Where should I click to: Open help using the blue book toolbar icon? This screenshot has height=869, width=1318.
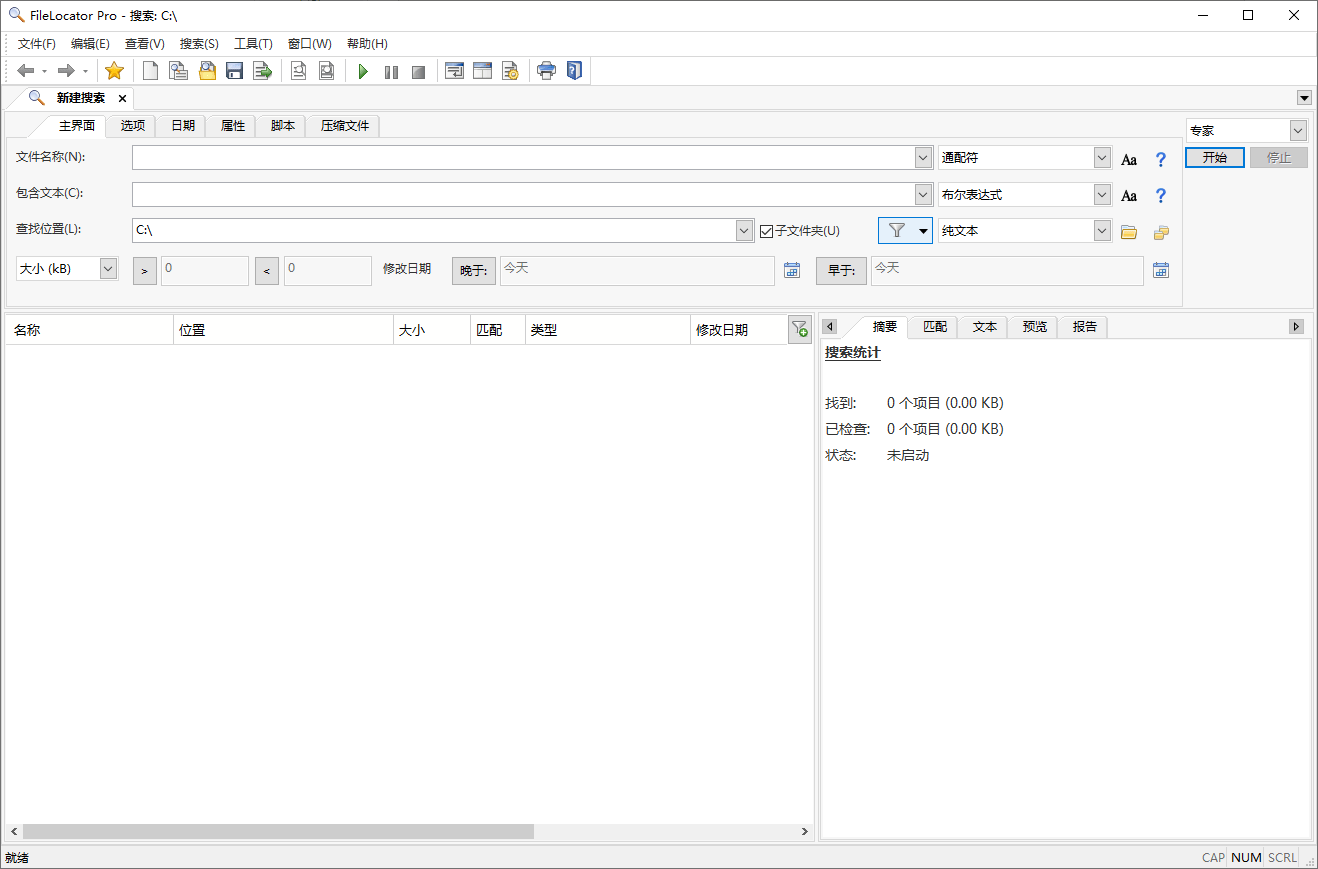574,70
